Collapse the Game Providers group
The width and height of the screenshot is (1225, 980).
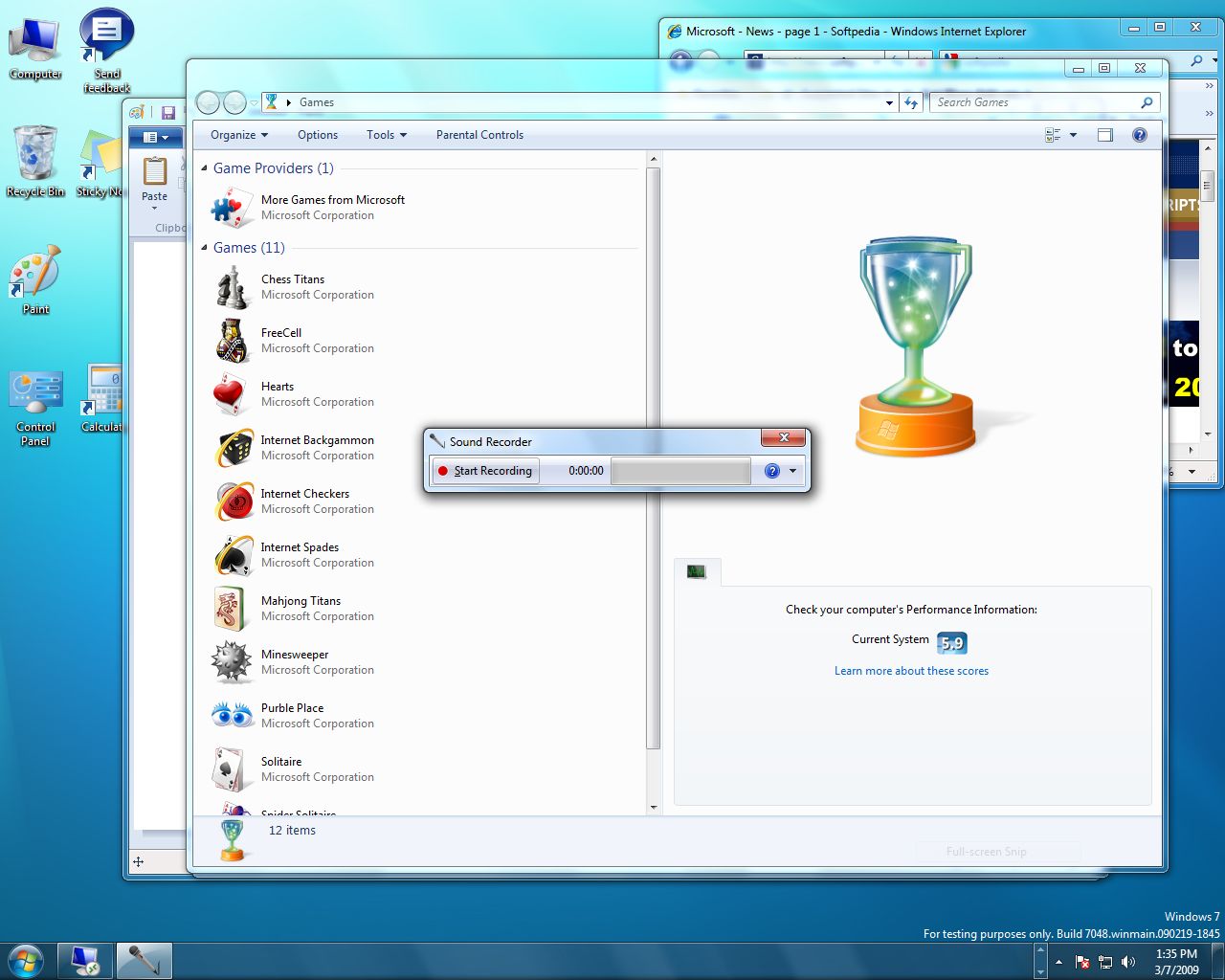(204, 168)
